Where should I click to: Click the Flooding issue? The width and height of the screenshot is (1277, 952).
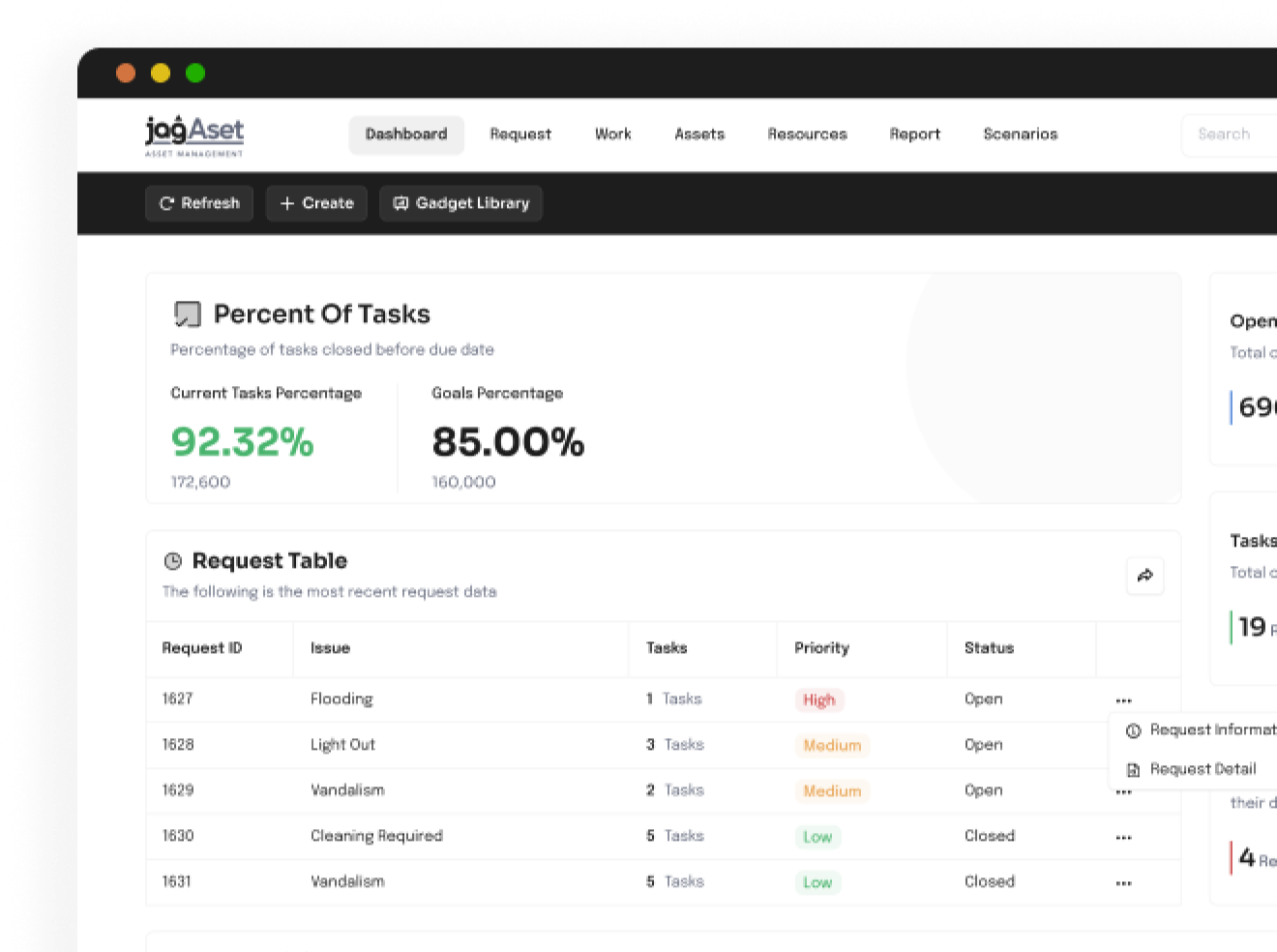[x=342, y=699]
